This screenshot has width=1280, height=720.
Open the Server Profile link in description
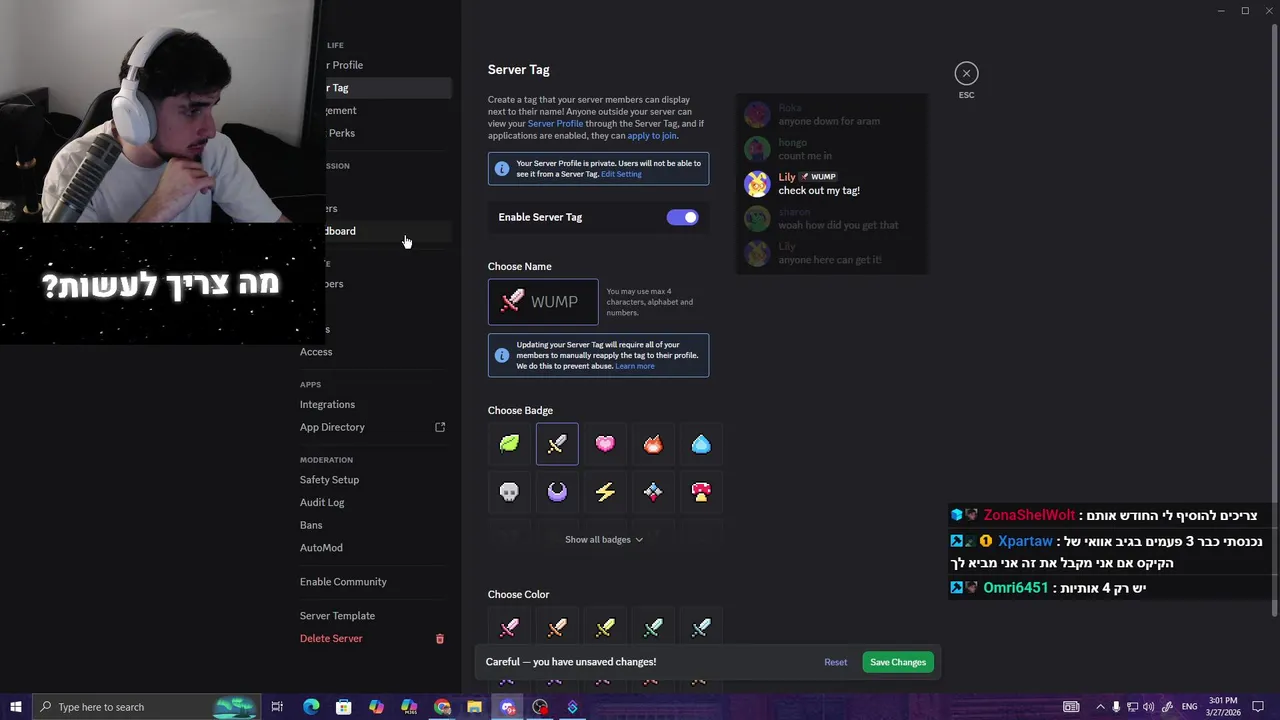pos(555,124)
